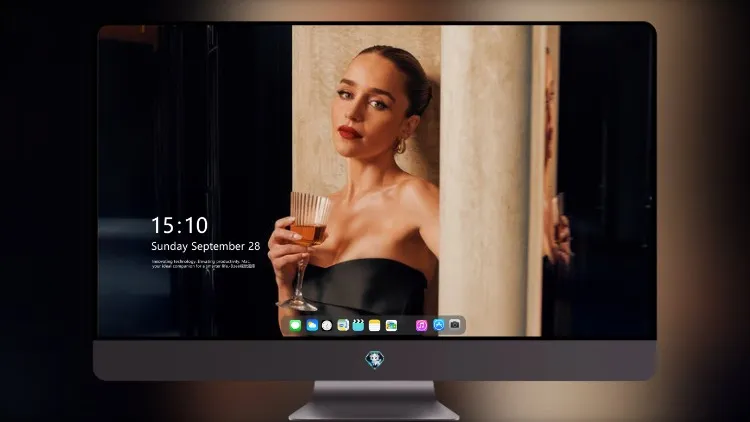Open the Wallet cards app in the dock

point(391,325)
